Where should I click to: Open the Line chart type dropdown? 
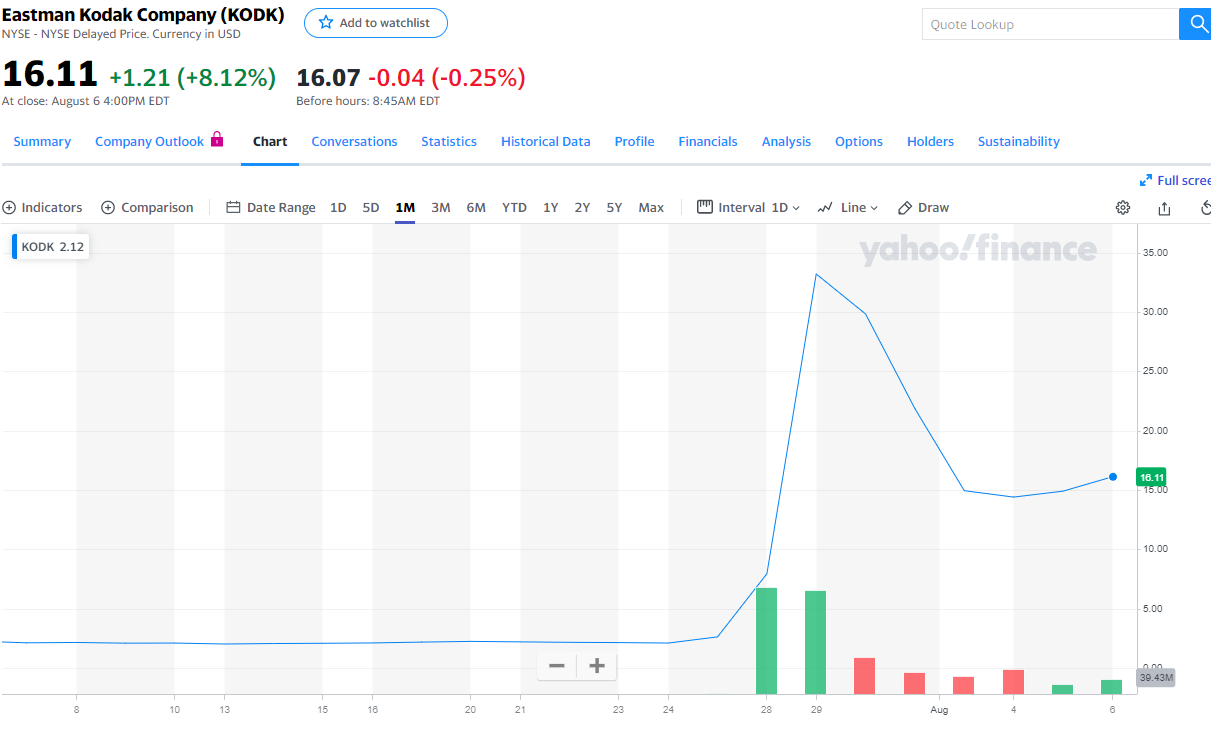[x=848, y=208]
